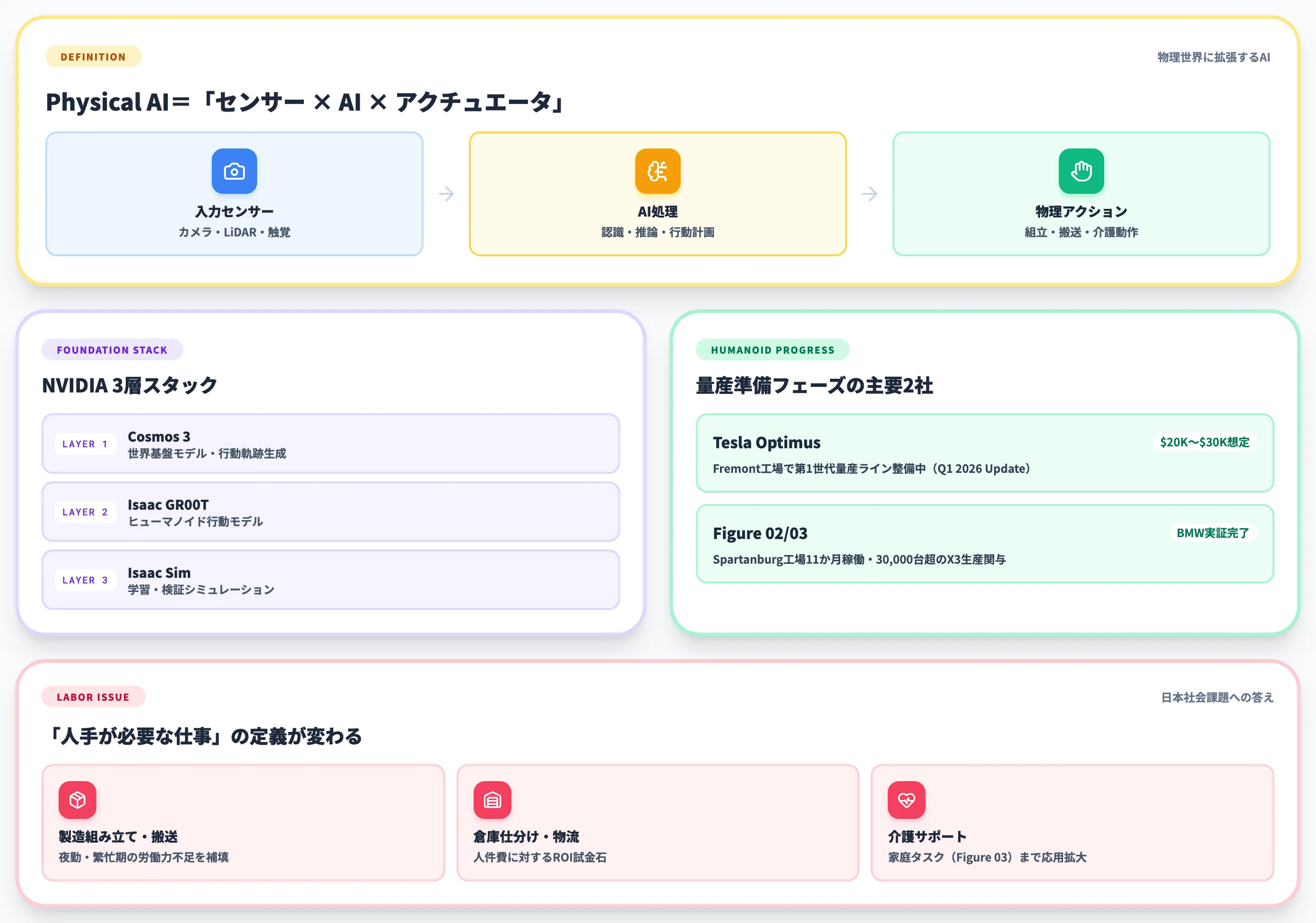Screen dimensions: 1316x923
Task: Click the blue camera sensor icon
Action: click(x=234, y=171)
